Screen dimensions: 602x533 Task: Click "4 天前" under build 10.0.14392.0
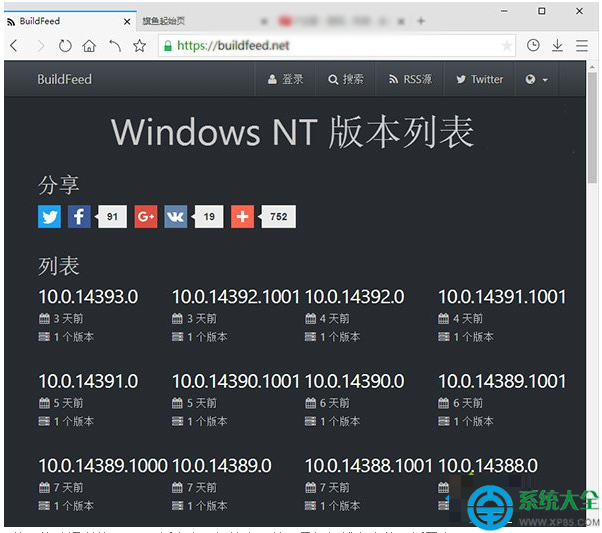pos(334,318)
